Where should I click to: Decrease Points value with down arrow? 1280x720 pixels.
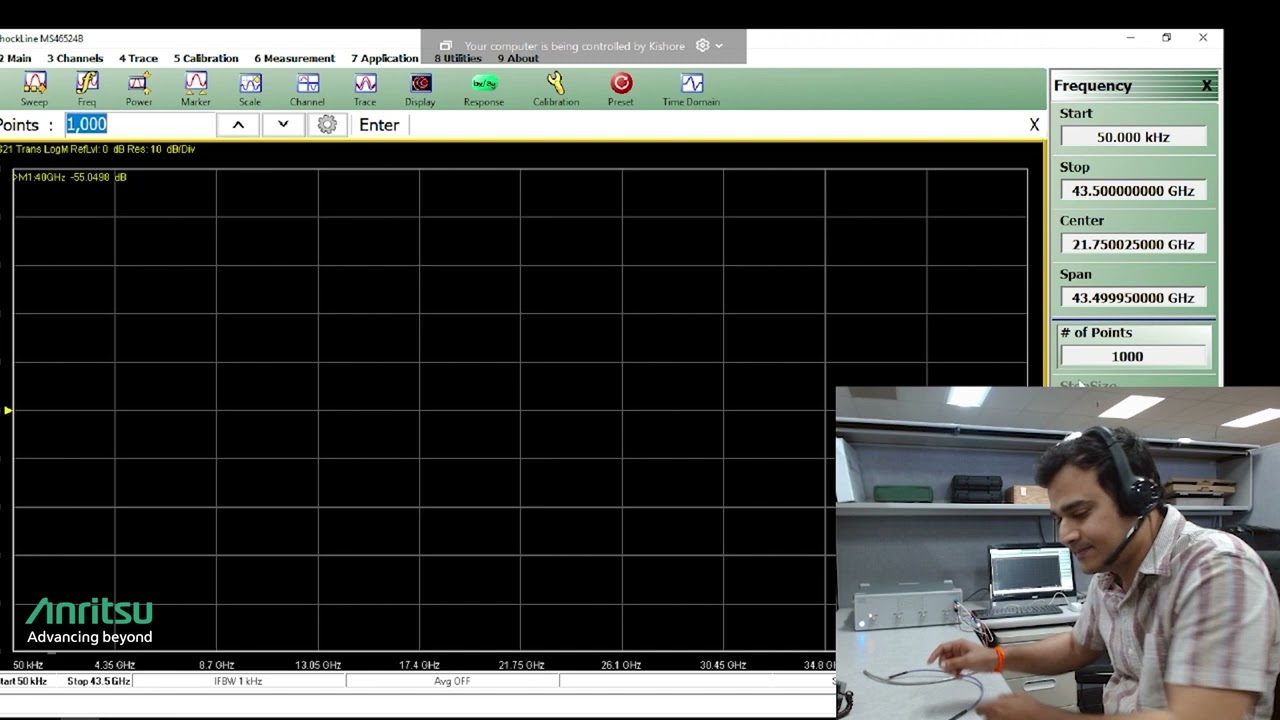click(283, 124)
